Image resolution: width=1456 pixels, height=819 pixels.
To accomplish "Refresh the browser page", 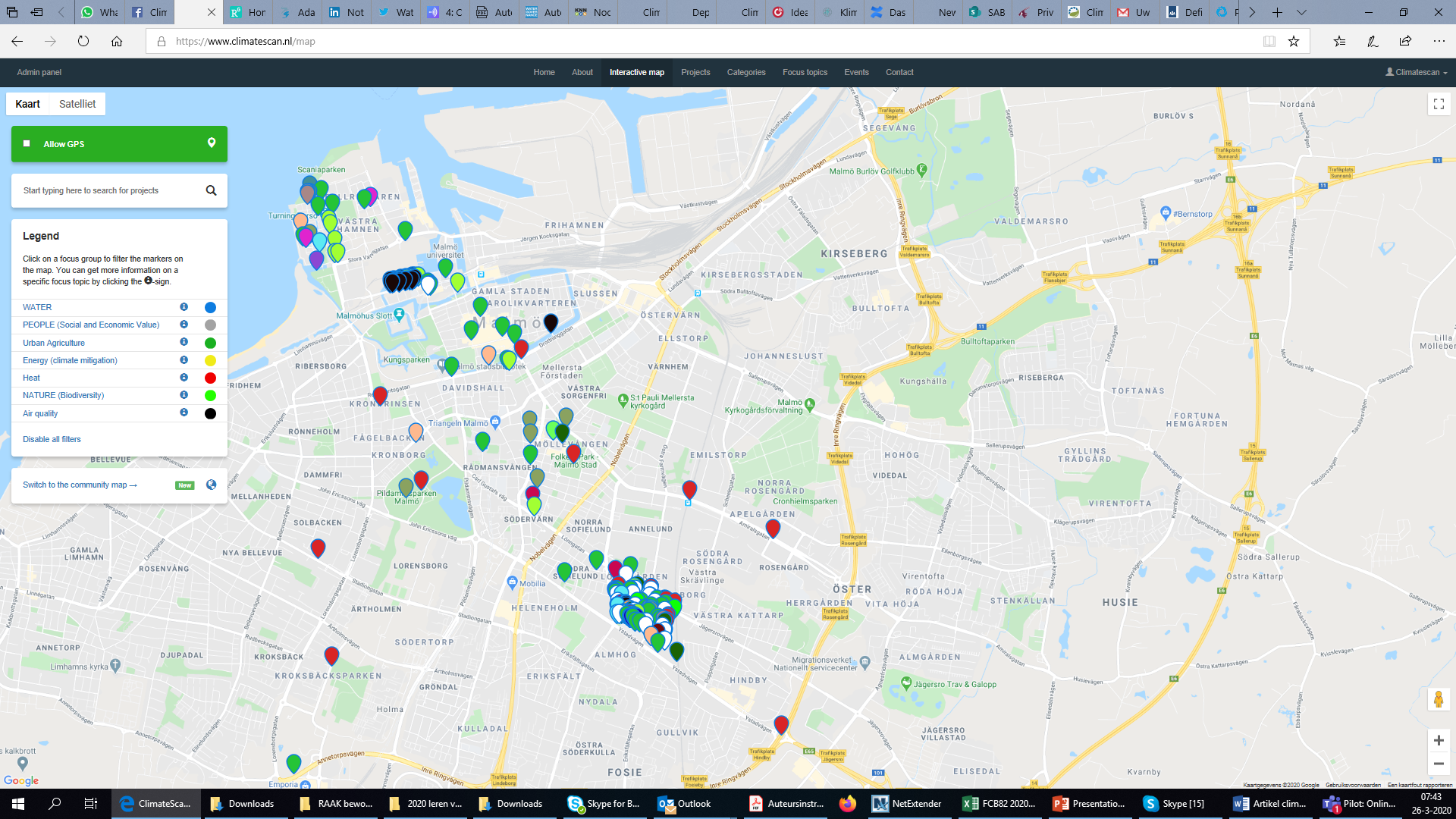I will (83, 41).
